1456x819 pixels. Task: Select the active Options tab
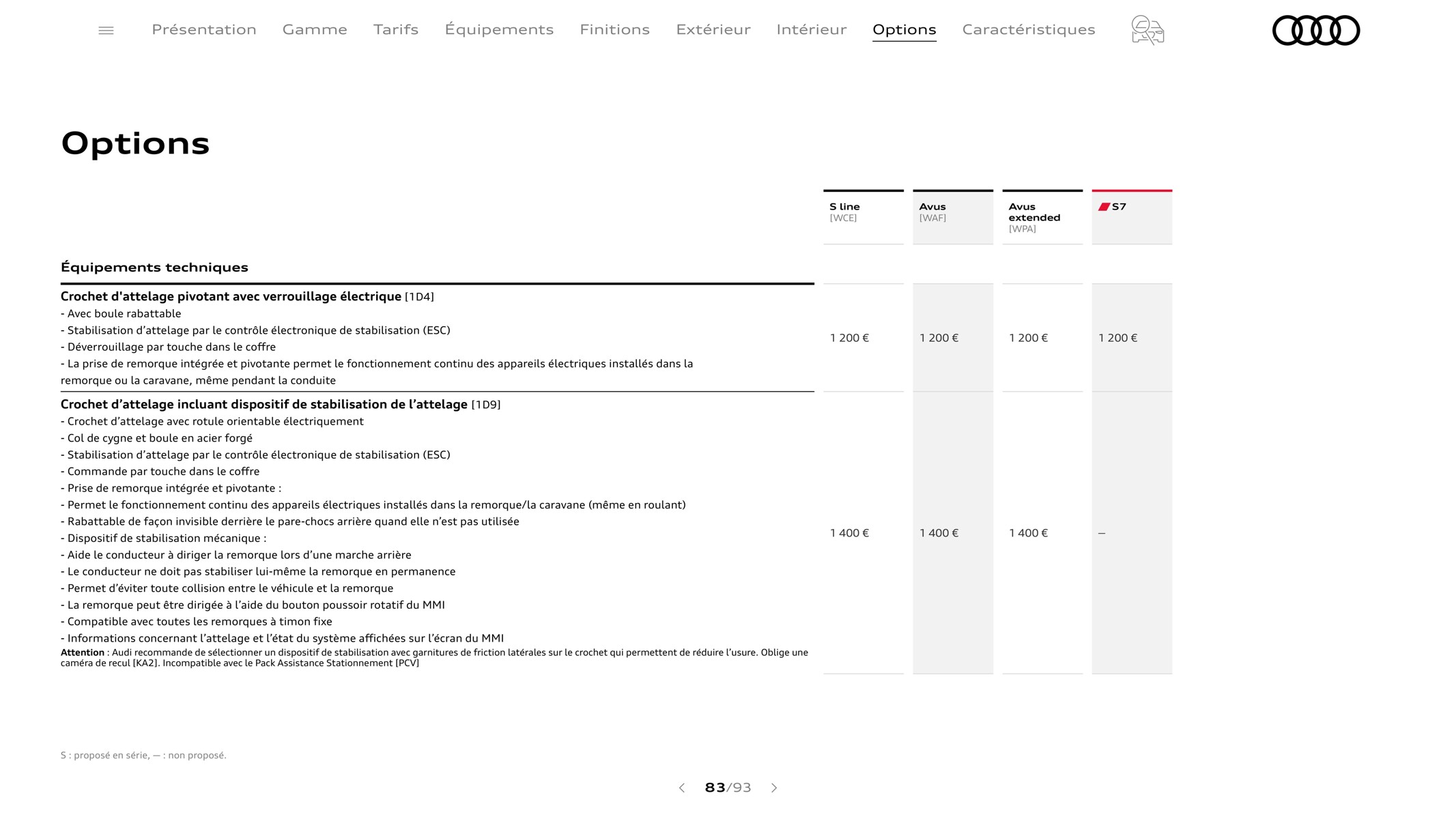point(904,29)
